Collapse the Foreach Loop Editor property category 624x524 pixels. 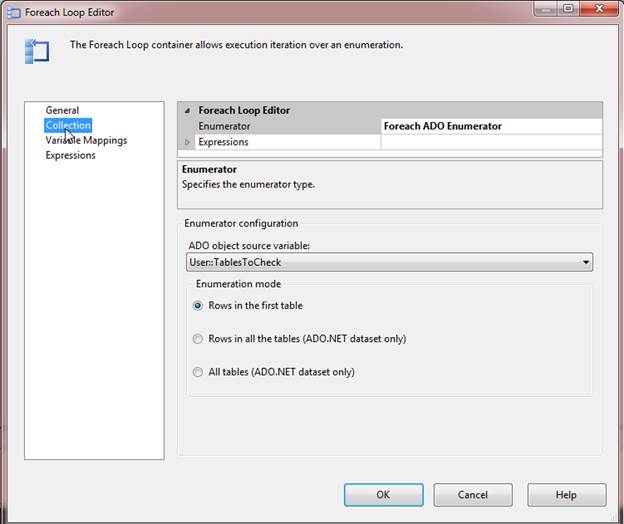click(187, 111)
